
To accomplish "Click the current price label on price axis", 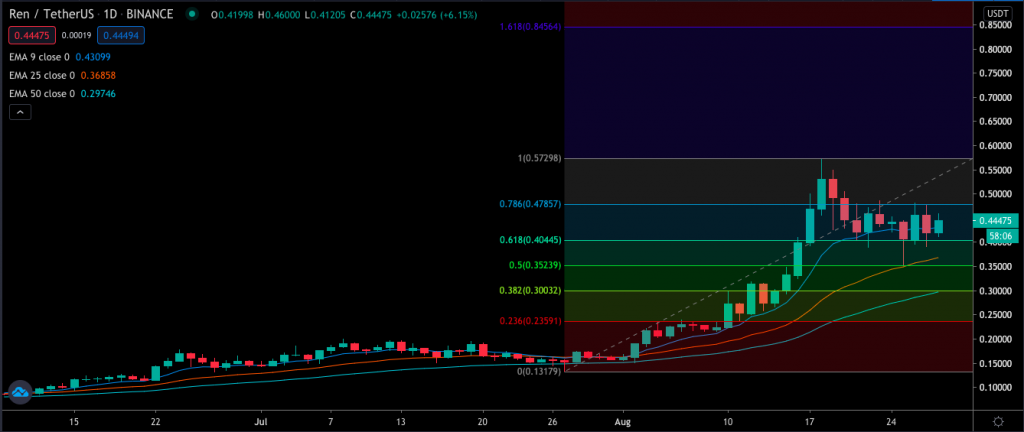I will [x=1001, y=221].
